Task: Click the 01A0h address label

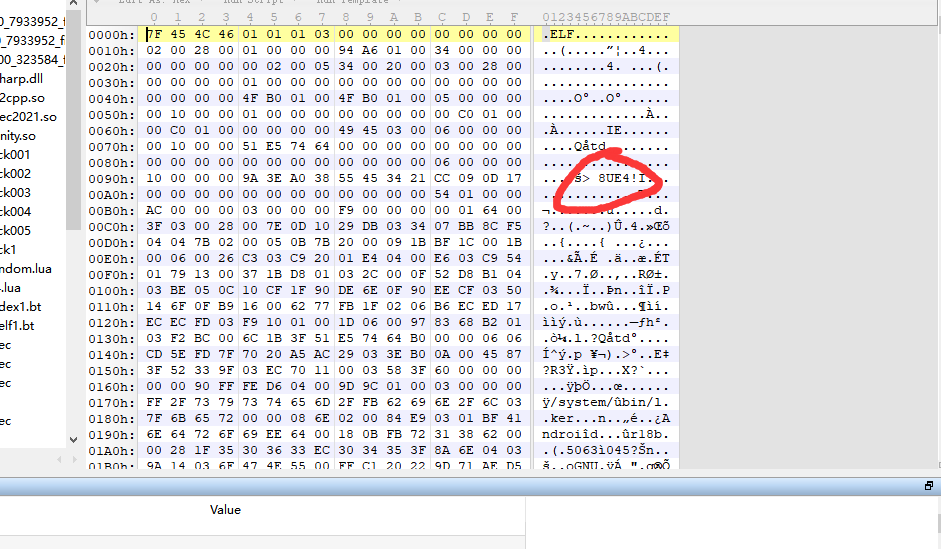Action: [112, 451]
